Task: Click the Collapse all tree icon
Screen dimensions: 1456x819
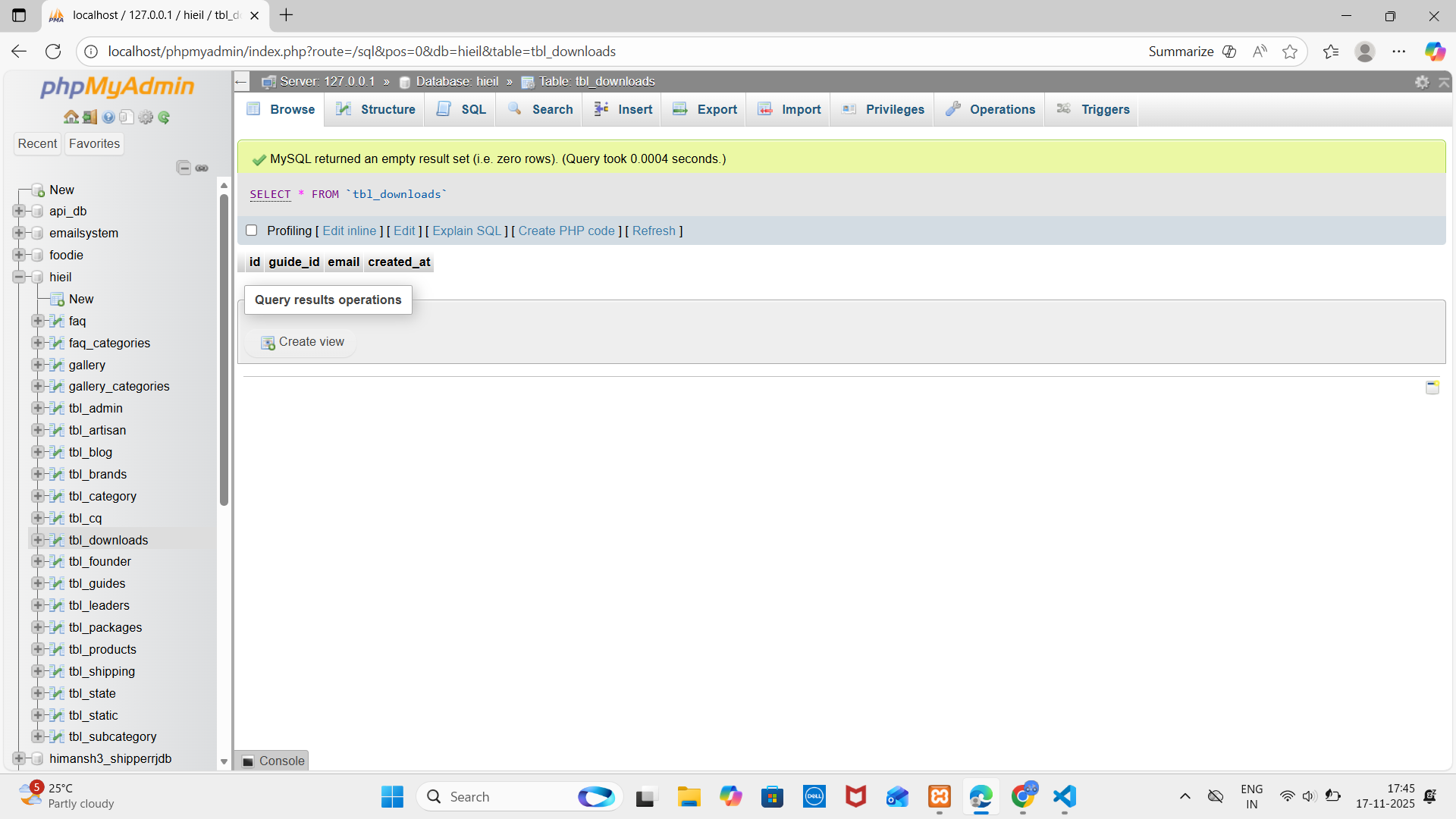Action: (184, 168)
